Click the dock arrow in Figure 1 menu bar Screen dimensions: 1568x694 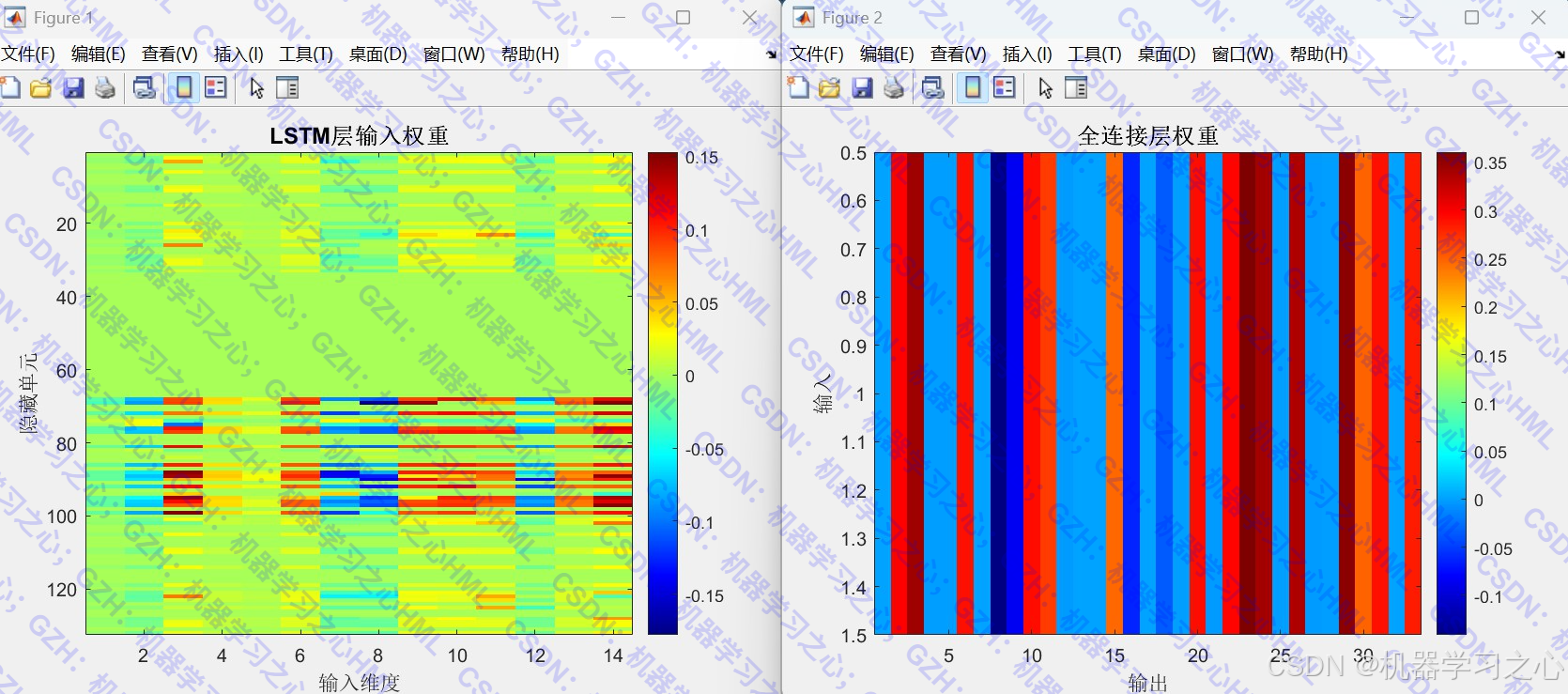(772, 54)
